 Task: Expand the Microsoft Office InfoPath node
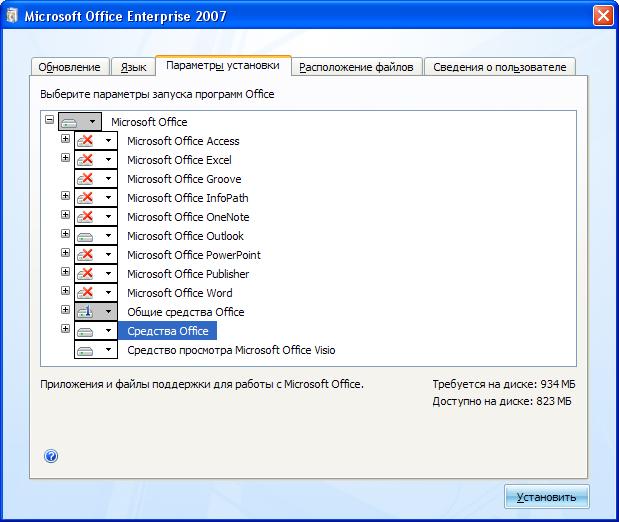coord(66,196)
